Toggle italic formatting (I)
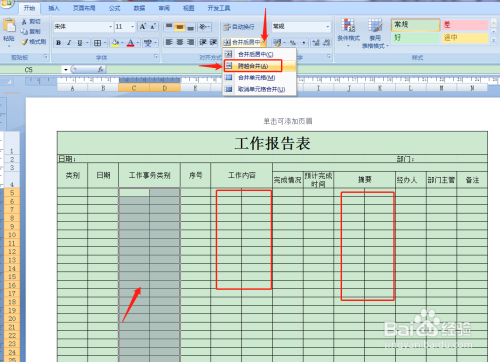 point(69,43)
